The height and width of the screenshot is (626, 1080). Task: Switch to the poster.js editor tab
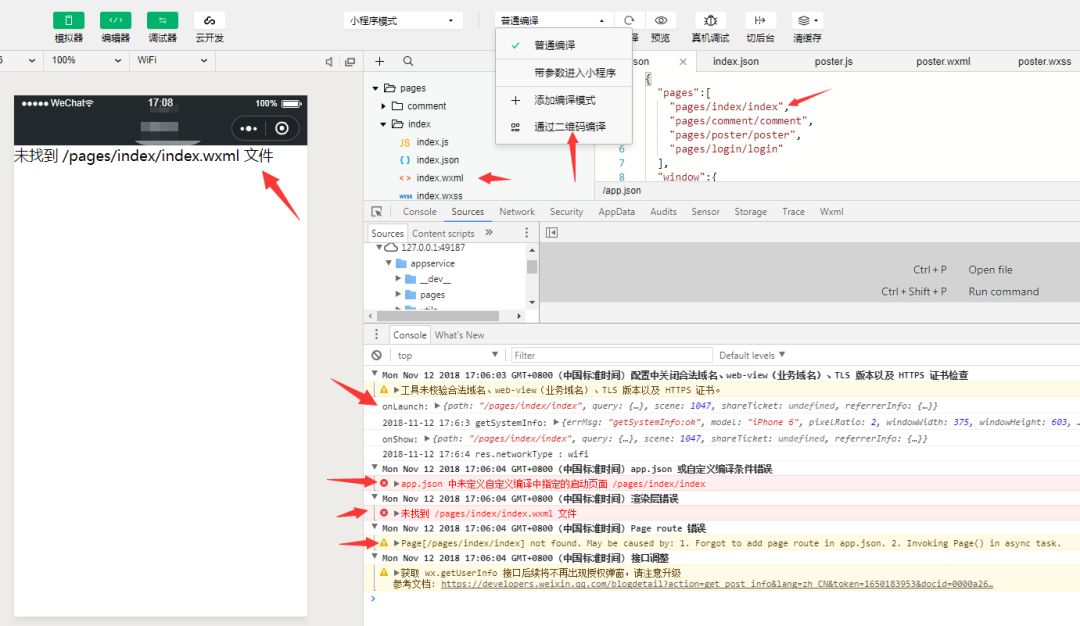(x=833, y=61)
